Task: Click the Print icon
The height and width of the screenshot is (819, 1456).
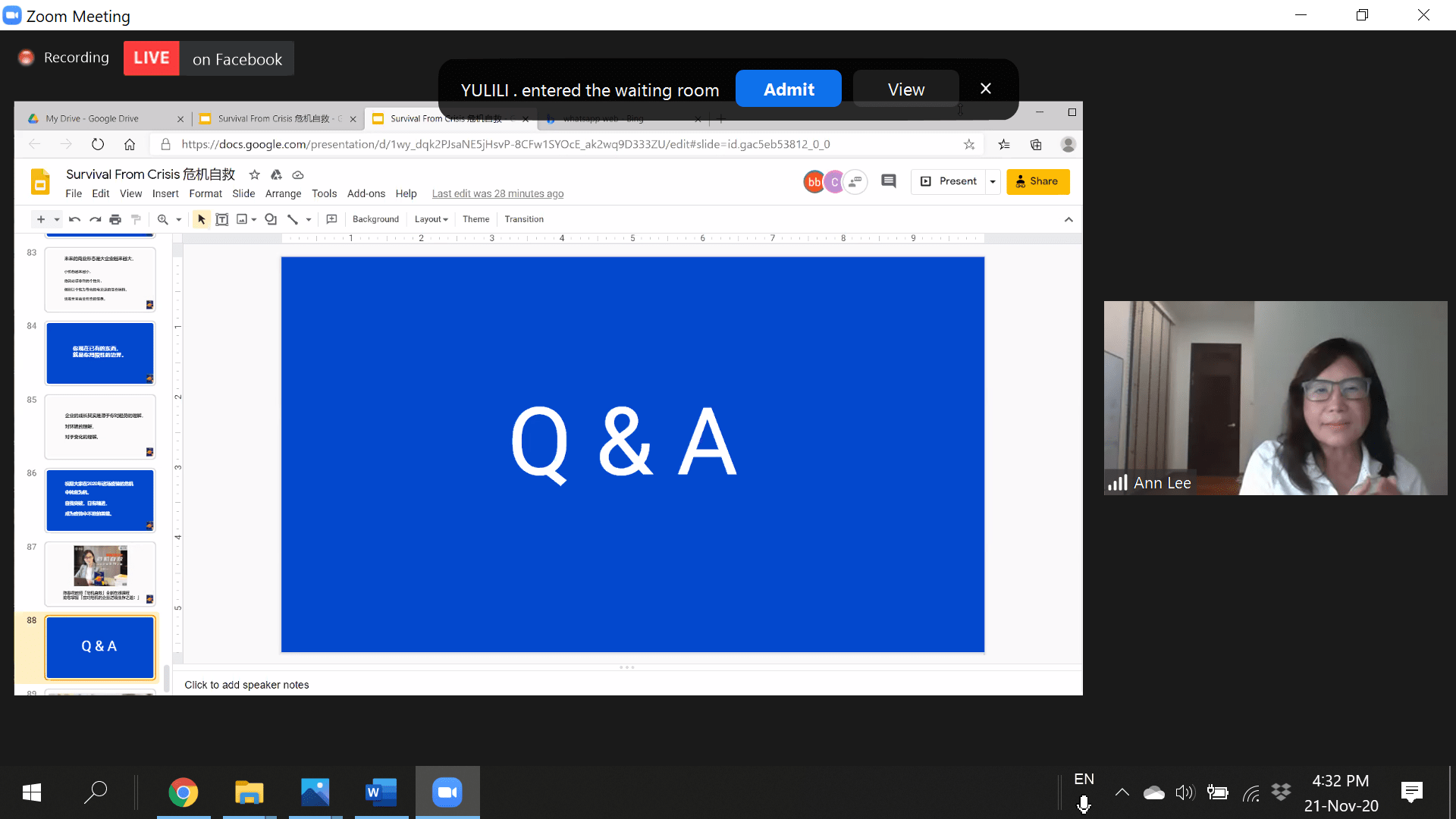Action: 115,219
